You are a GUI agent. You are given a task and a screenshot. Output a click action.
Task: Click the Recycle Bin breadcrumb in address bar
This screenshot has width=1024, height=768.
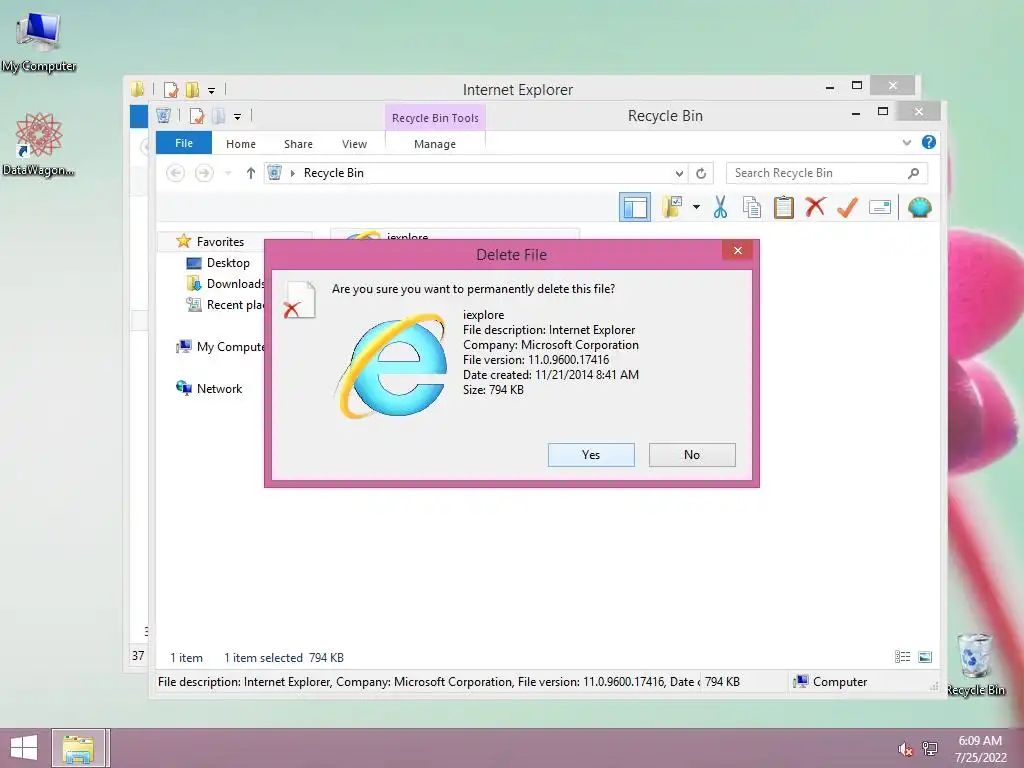tap(334, 173)
